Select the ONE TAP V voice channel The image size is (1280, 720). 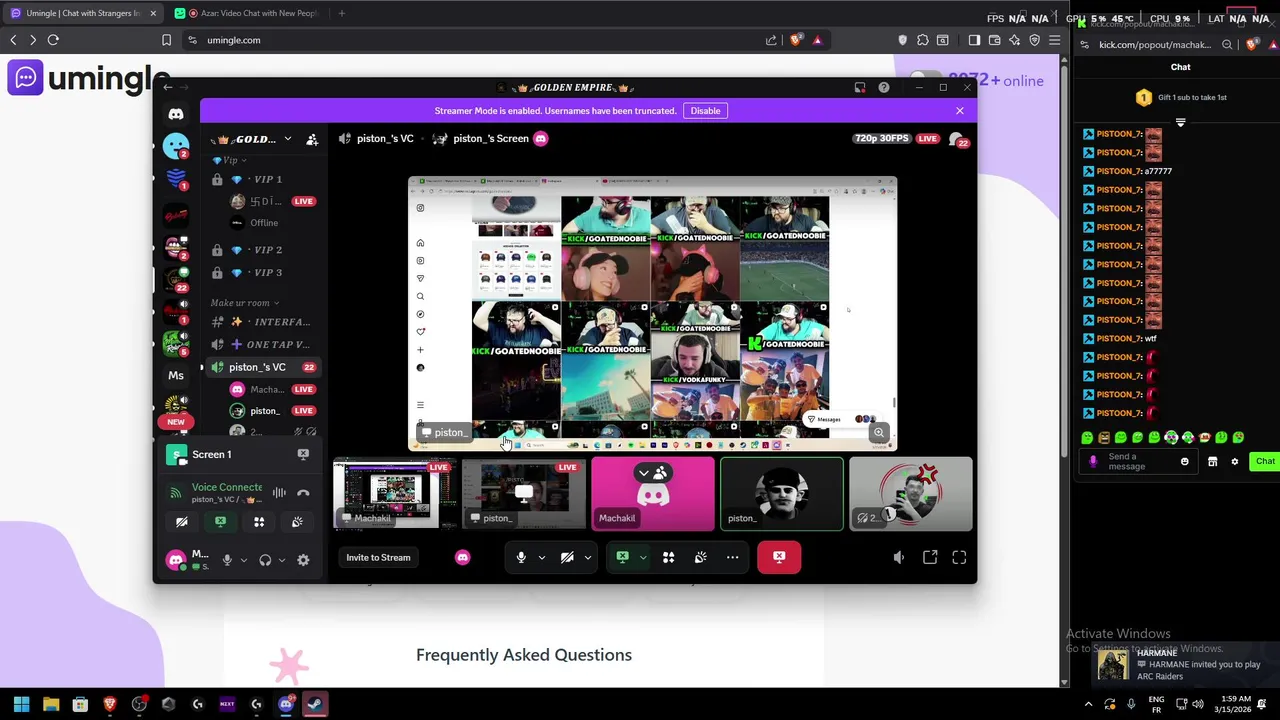263,345
